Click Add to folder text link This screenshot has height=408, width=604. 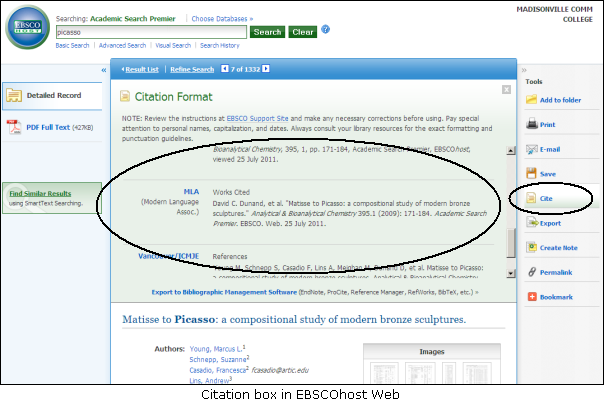pos(560,100)
